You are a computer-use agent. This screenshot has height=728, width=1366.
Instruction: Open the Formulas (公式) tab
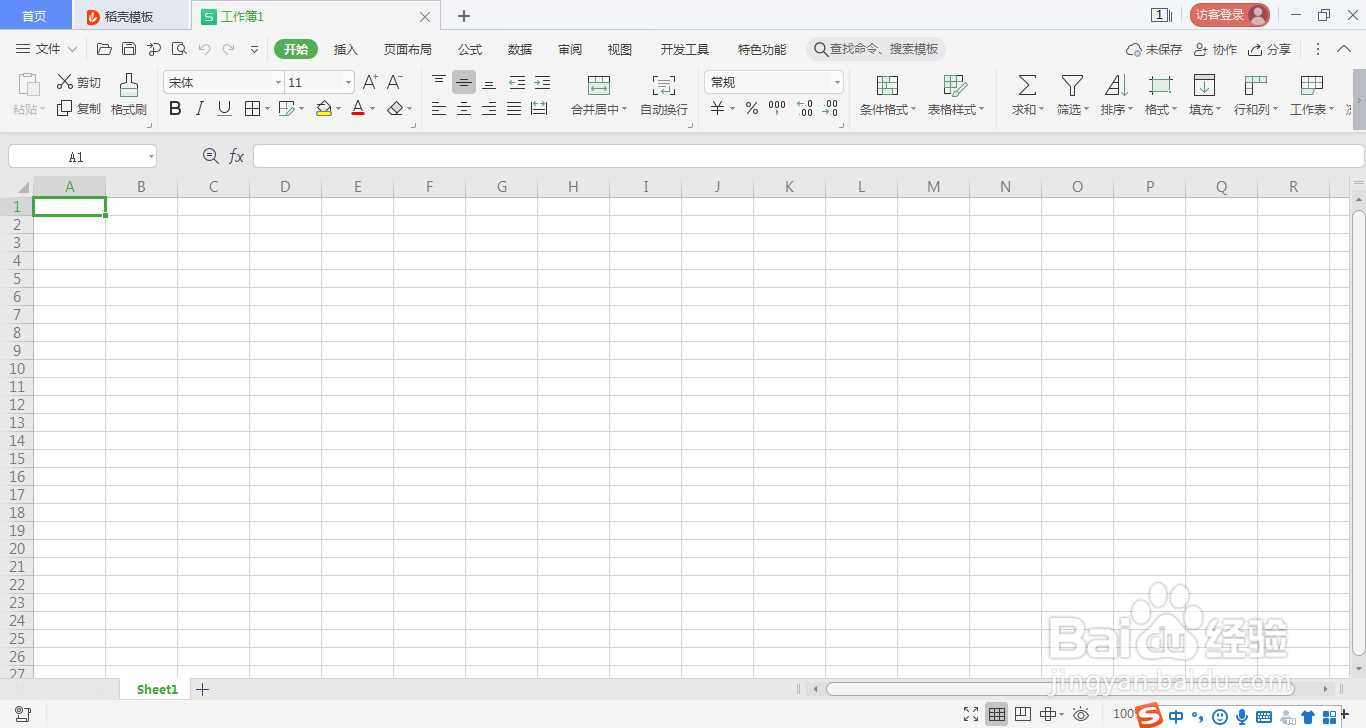pos(470,49)
